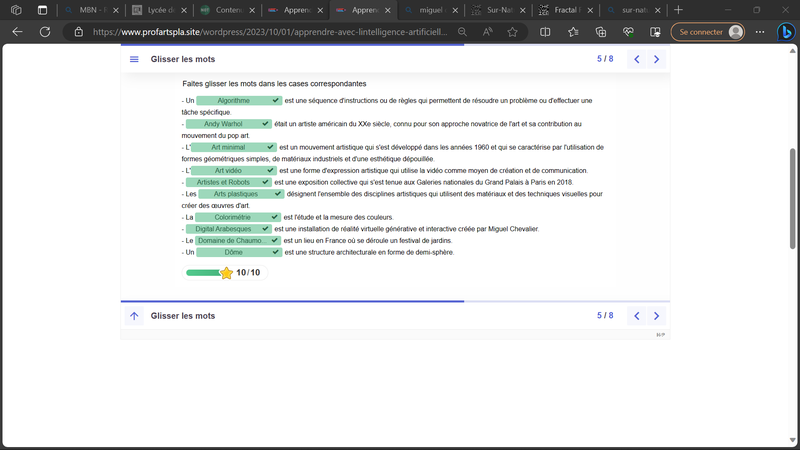Click the Se connecter button
The image size is (800, 450).
707,32
